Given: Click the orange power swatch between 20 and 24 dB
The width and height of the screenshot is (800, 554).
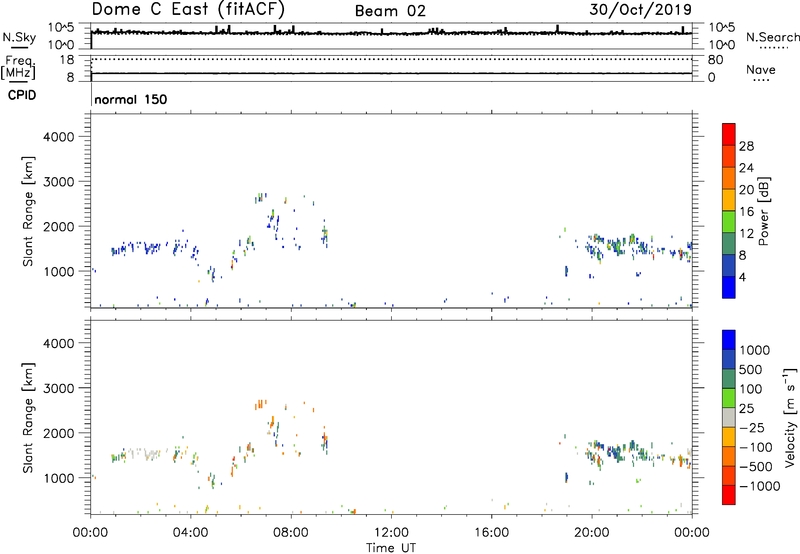Looking at the screenshot, I should tap(729, 178).
